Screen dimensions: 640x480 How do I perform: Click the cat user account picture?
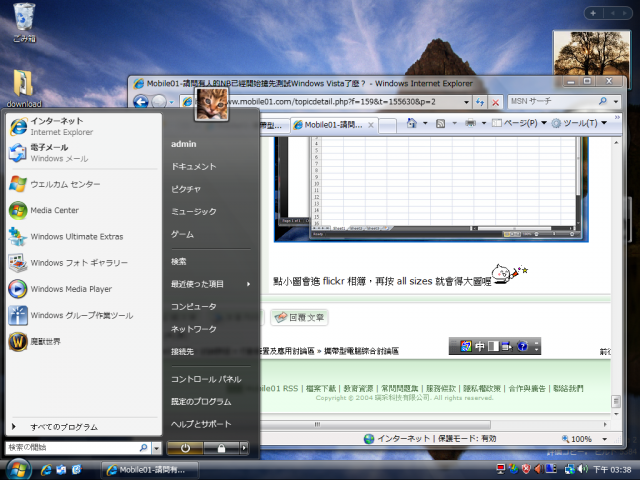tap(211, 104)
